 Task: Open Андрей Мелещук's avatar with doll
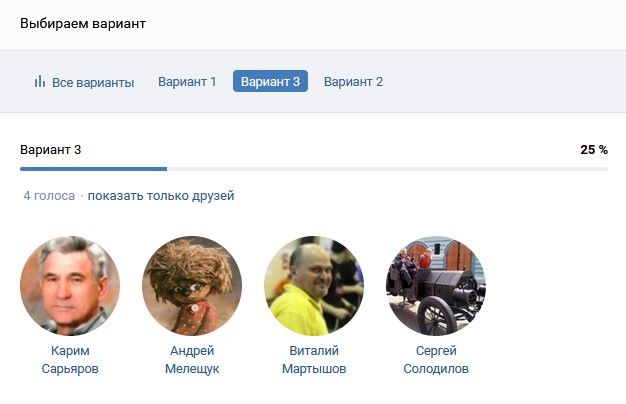tap(192, 285)
